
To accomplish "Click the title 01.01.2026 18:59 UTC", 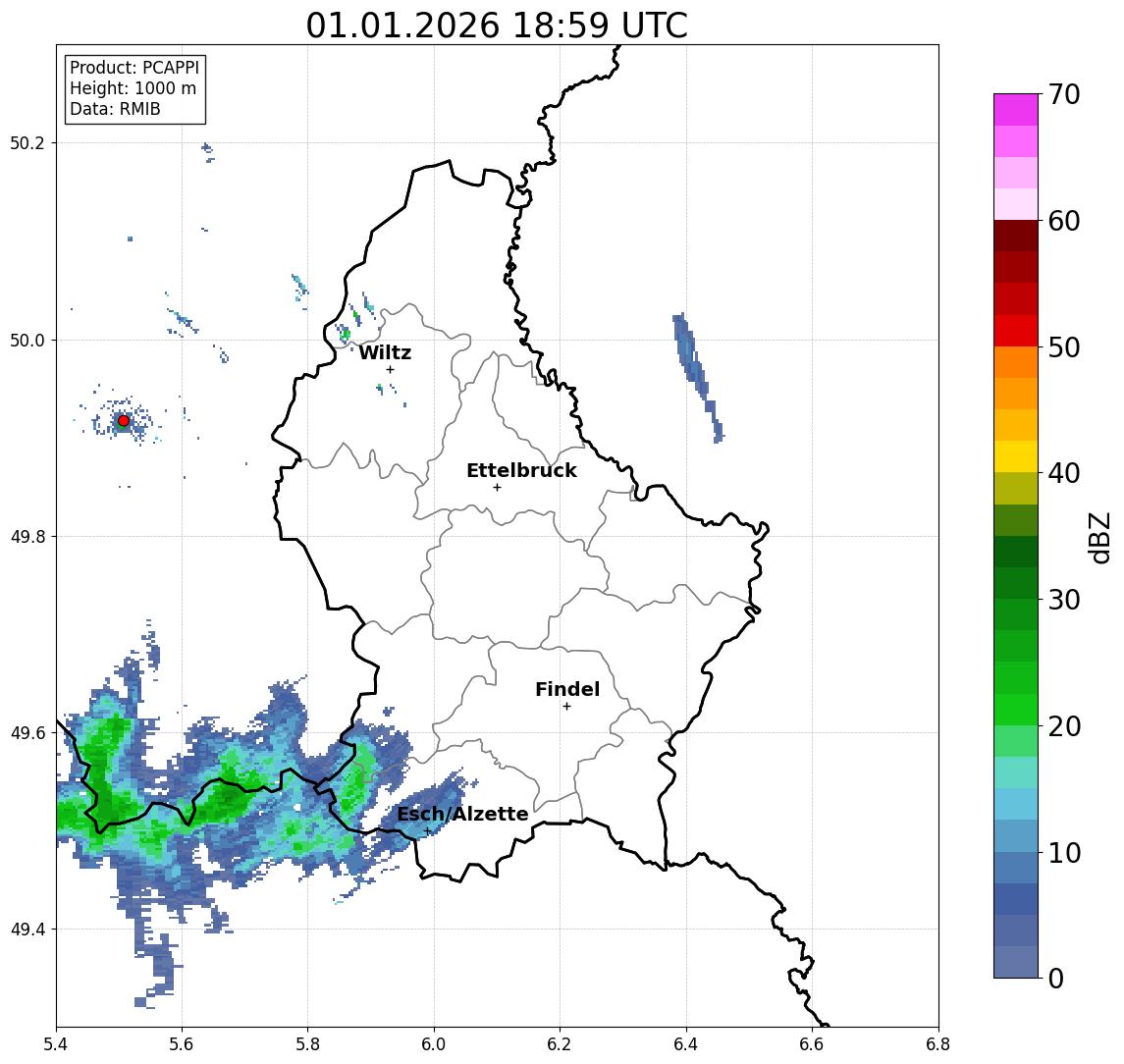I will [497, 26].
